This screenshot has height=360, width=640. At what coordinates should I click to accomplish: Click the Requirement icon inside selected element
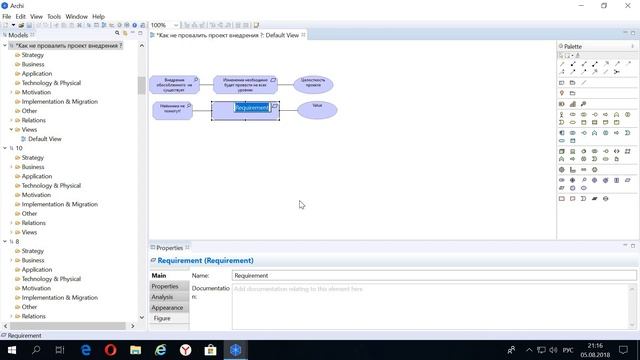pyautogui.click(x=275, y=106)
